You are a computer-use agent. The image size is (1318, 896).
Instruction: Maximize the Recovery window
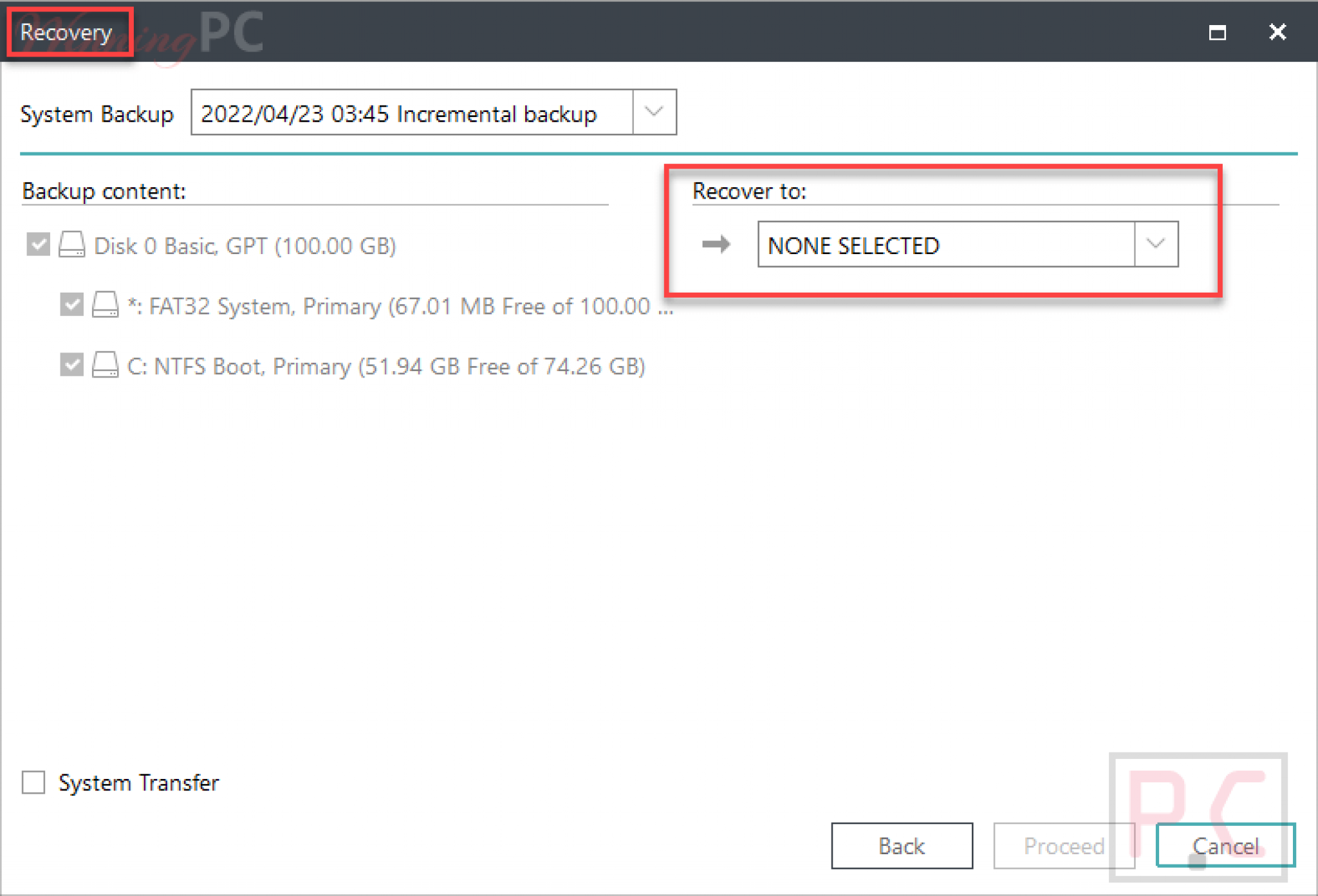[x=1217, y=32]
